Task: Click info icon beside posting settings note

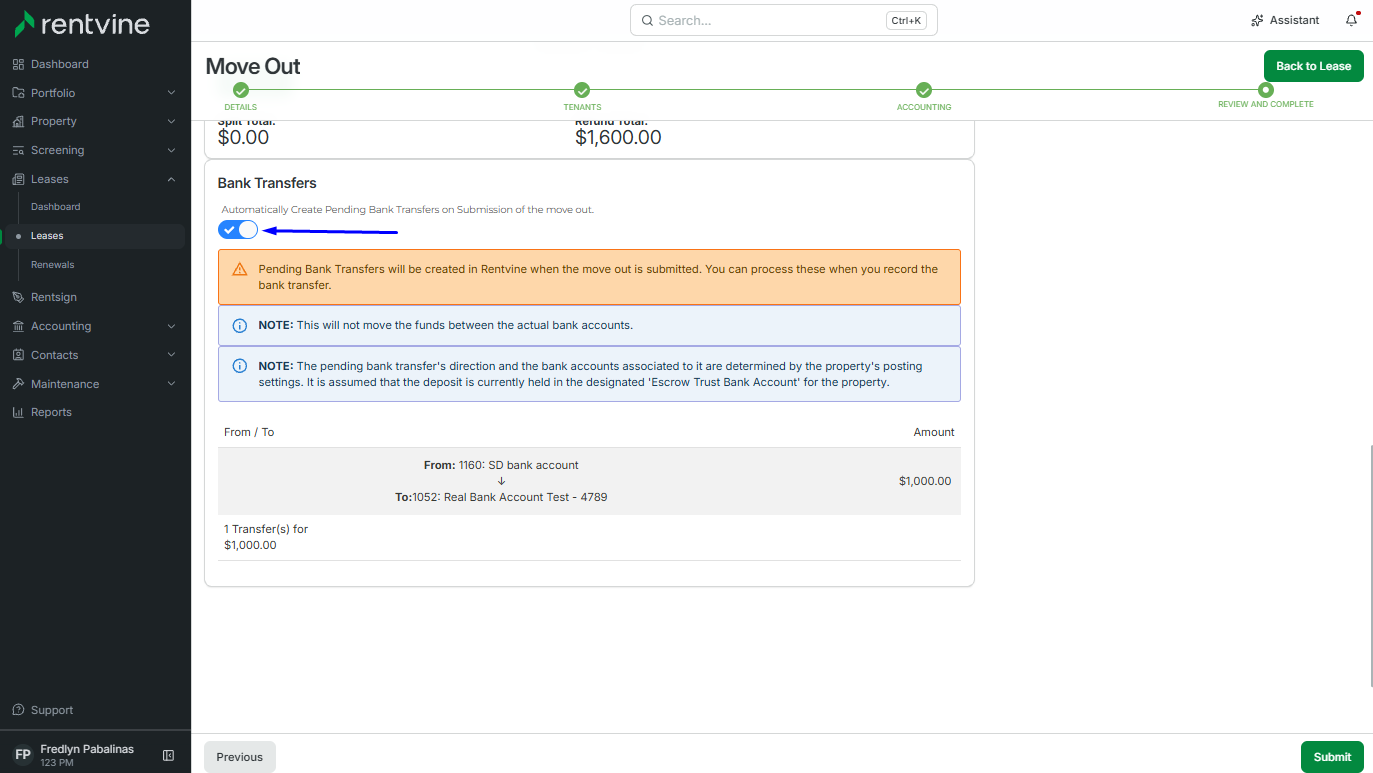Action: (x=239, y=366)
